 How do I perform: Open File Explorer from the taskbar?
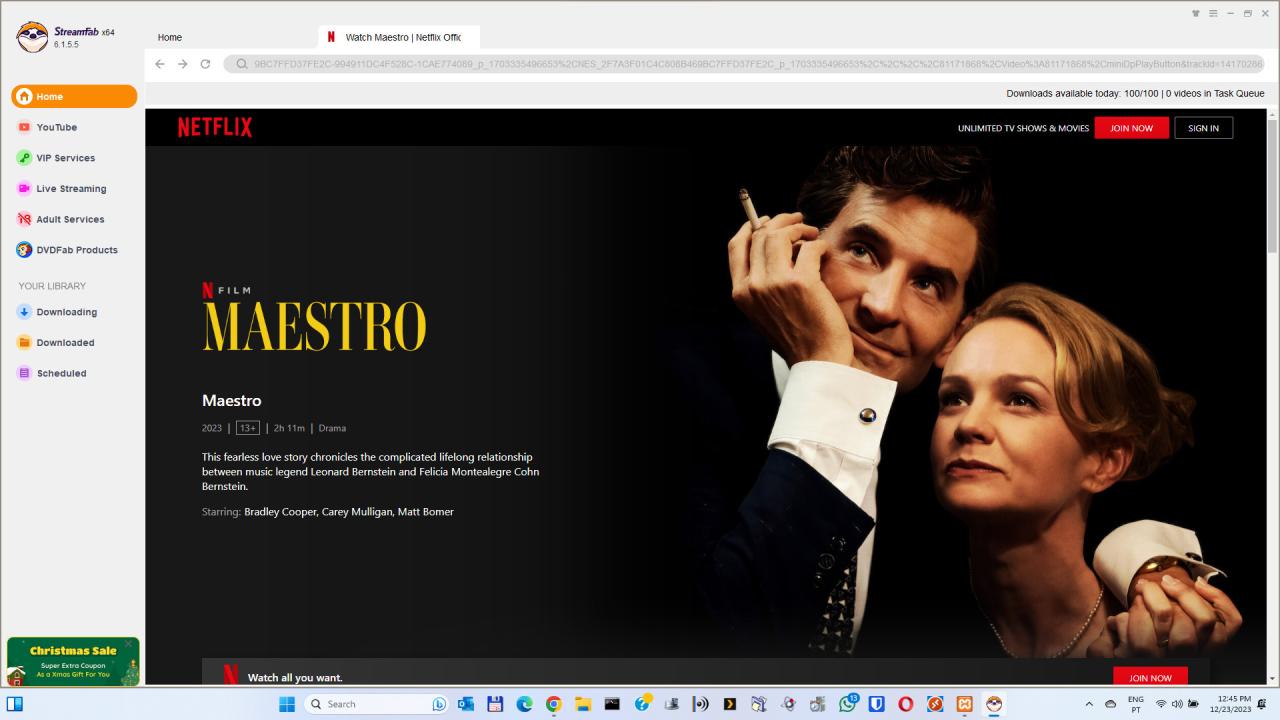pos(583,704)
